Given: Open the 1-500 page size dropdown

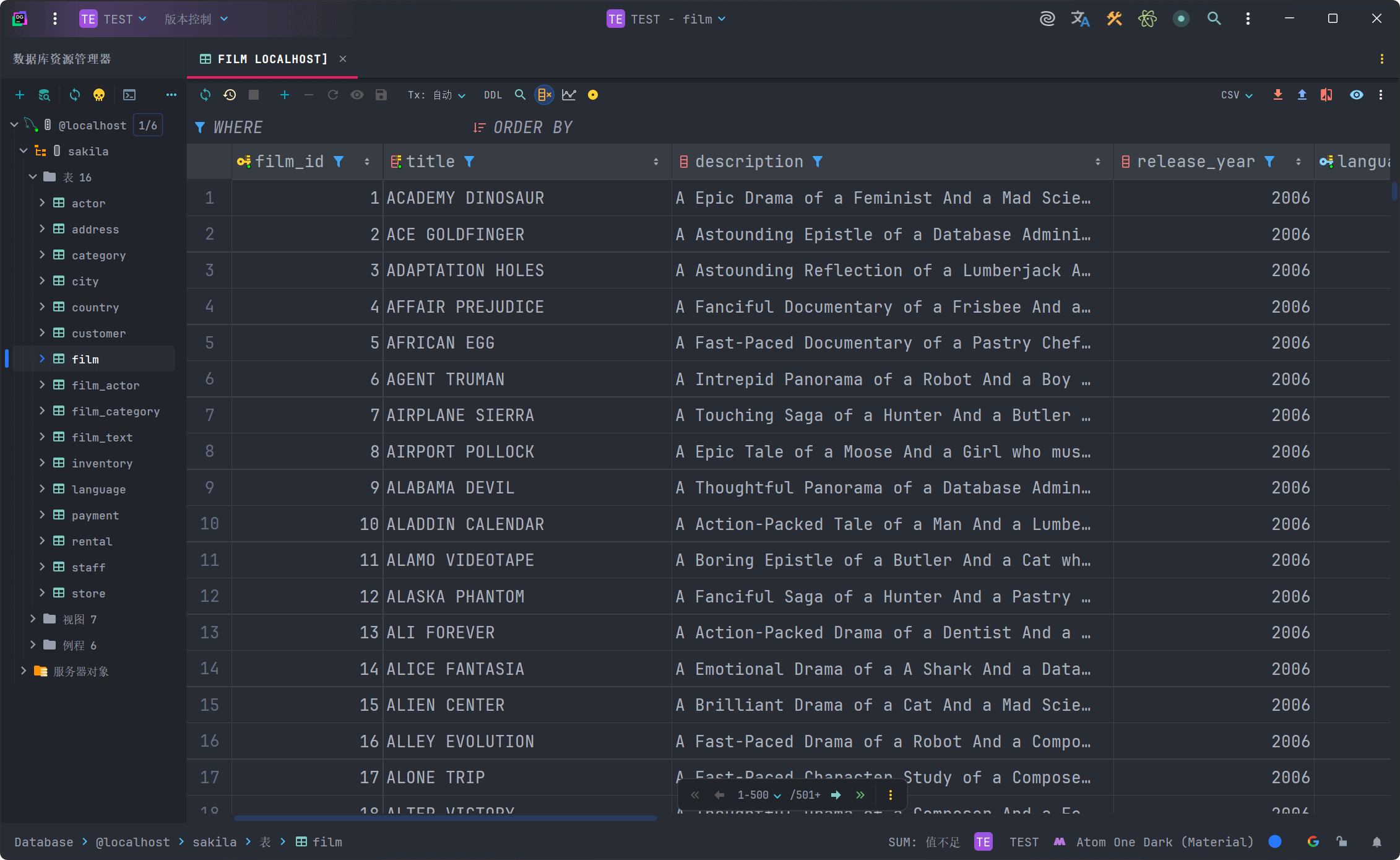Looking at the screenshot, I should click(x=759, y=795).
